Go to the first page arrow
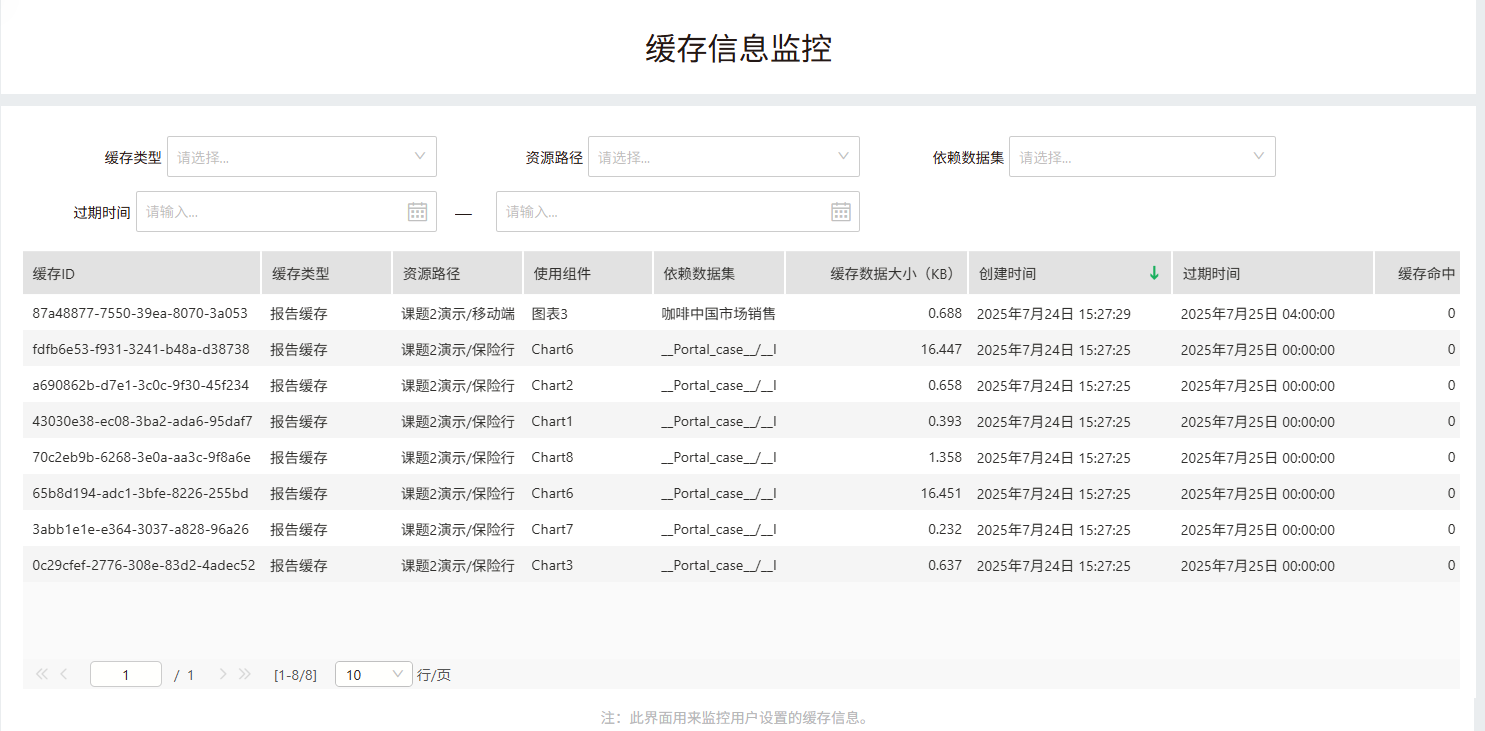The image size is (1485, 731). [41, 675]
